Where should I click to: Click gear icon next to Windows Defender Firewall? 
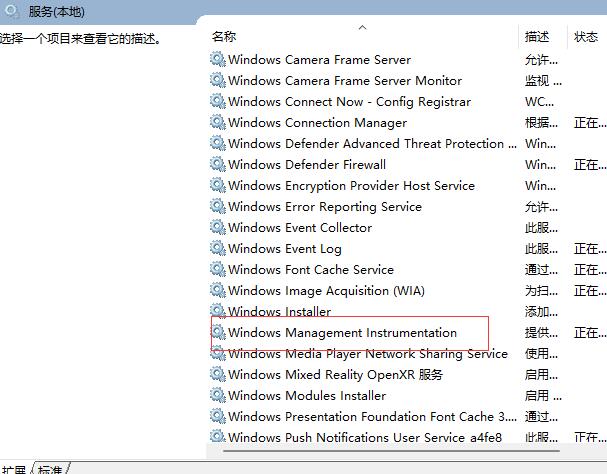[x=218, y=165]
